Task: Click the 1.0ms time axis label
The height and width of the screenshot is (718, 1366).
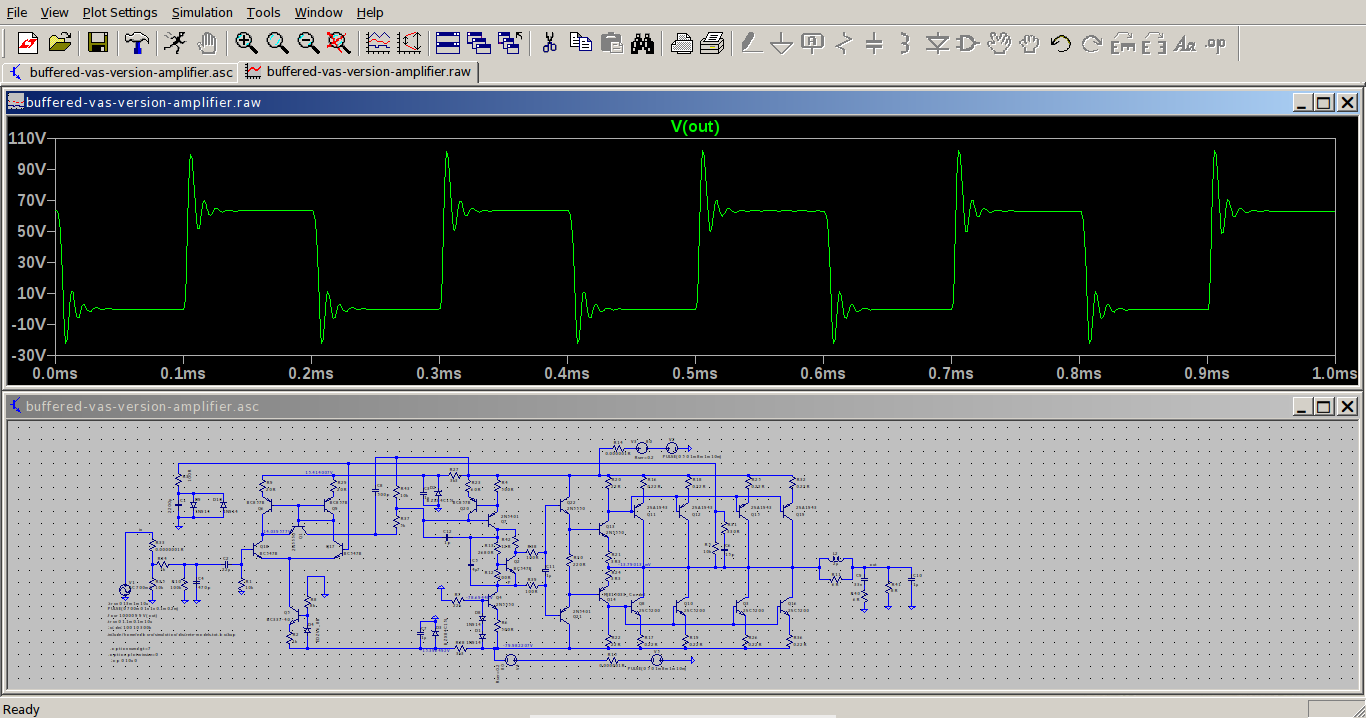Action: coord(1335,374)
